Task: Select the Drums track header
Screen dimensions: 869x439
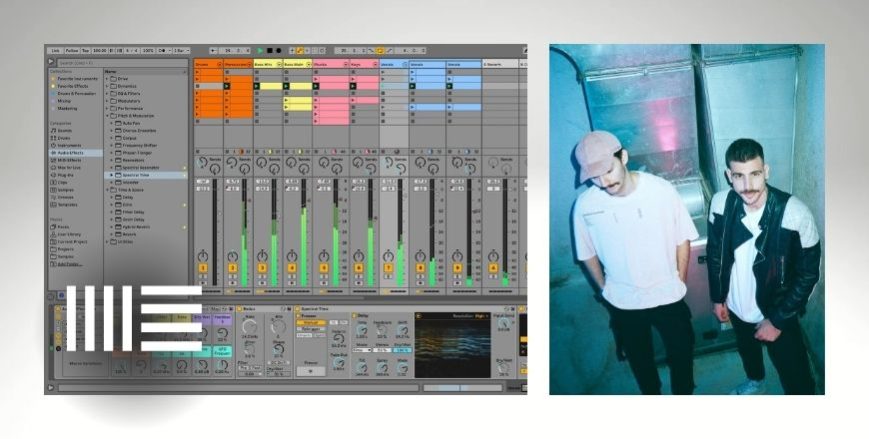Action: click(208, 64)
